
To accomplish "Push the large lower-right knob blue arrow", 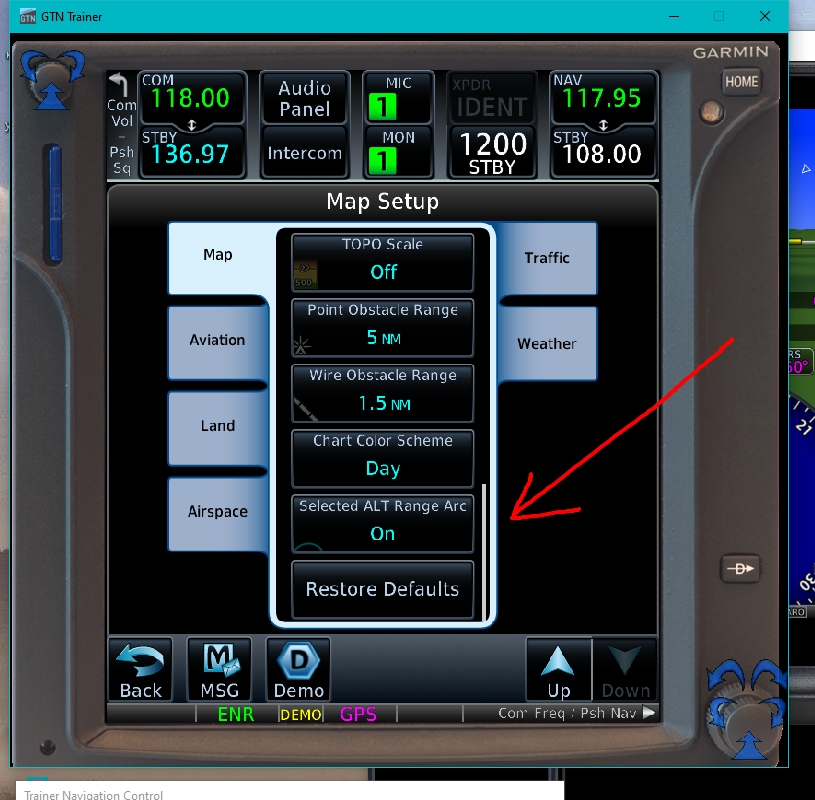I will tap(749, 745).
